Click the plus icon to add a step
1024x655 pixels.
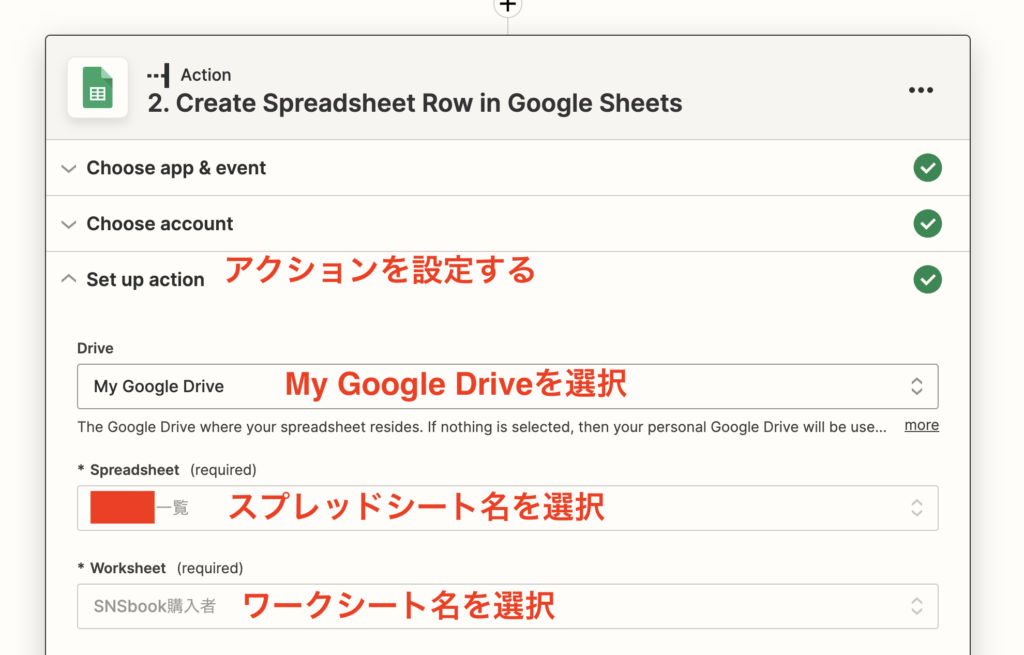coord(507,5)
